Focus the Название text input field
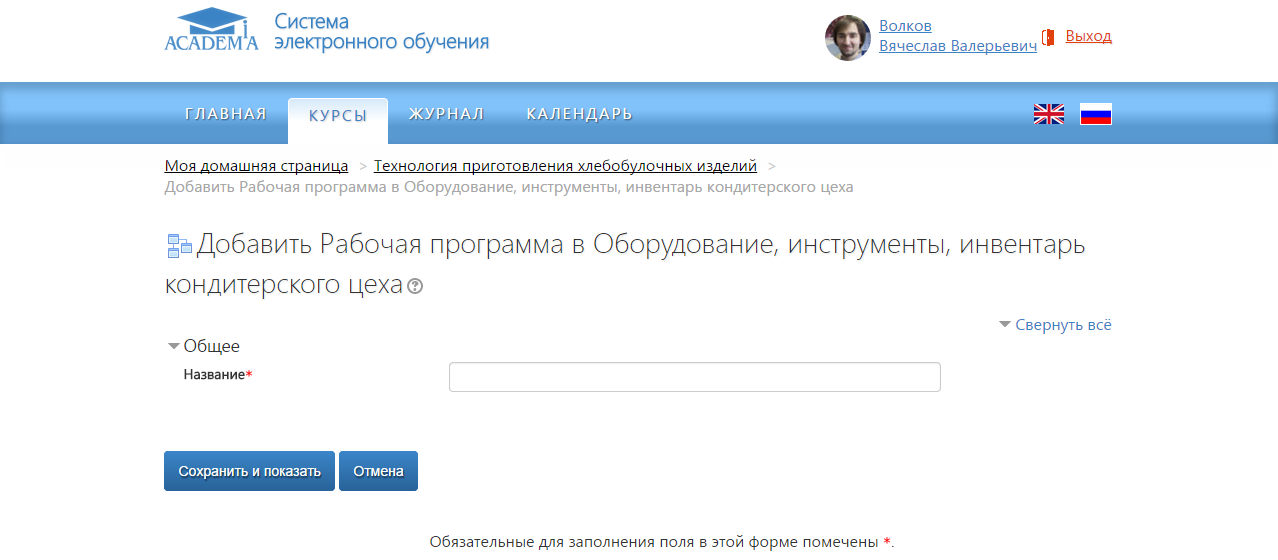Screen dimensions: 1278x560 (x=694, y=377)
